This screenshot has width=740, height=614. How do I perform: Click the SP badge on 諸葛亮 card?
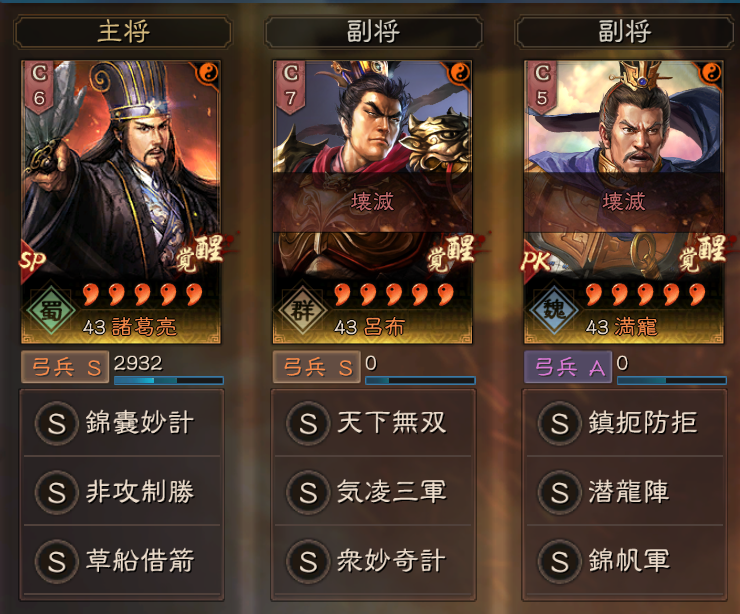(32, 261)
